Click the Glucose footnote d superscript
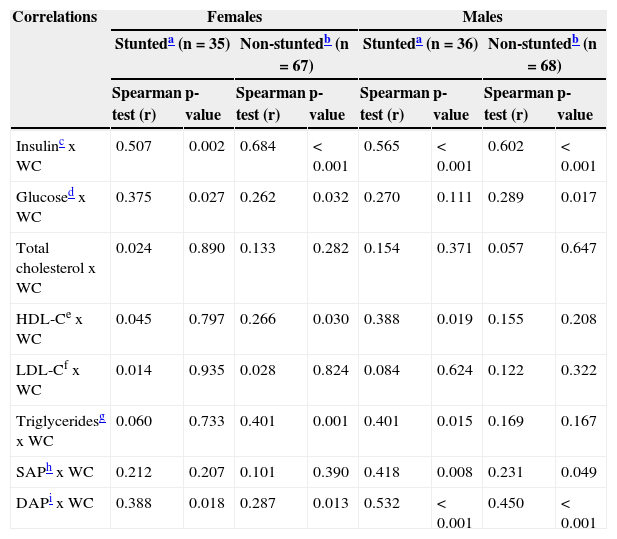The height and width of the screenshot is (539, 617). click(x=70, y=194)
